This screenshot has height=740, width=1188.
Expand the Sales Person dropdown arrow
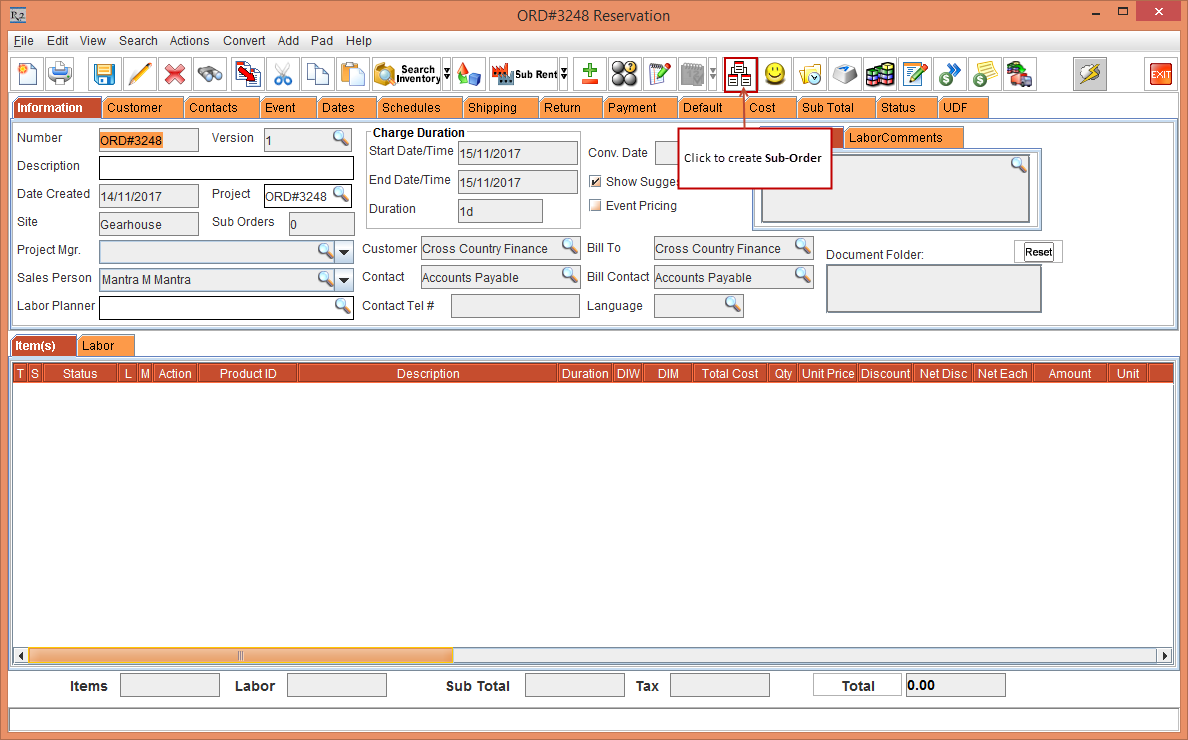coord(344,280)
